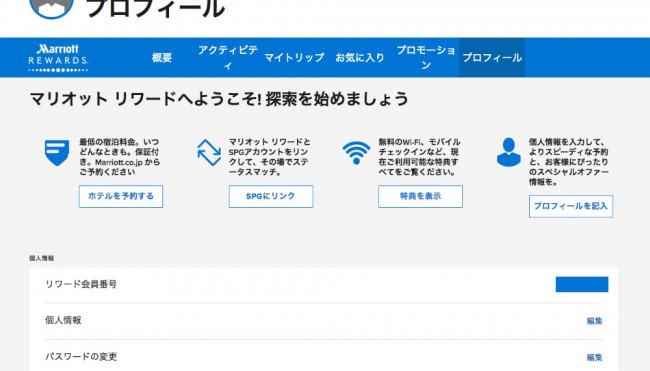Click the ホテルを予約する button
Viewport: 650px width, 371px height.
[121, 196]
